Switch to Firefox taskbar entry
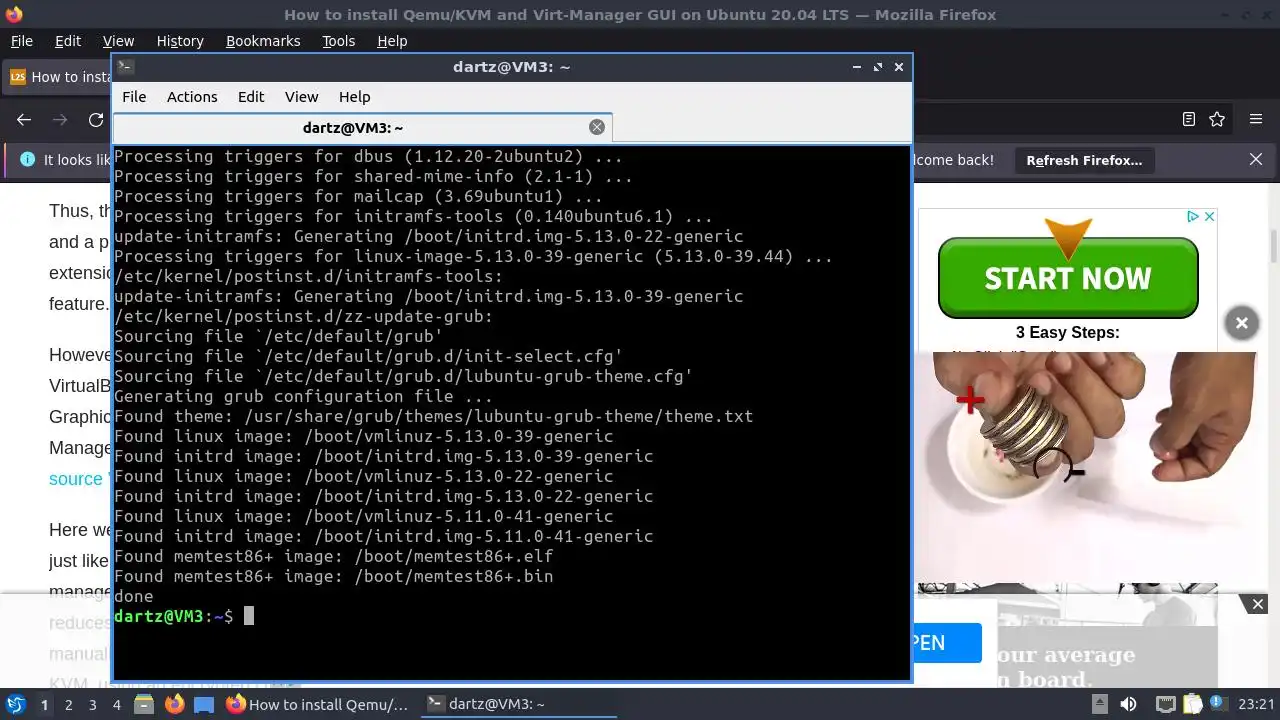The height and width of the screenshot is (720, 1280). click(x=318, y=704)
